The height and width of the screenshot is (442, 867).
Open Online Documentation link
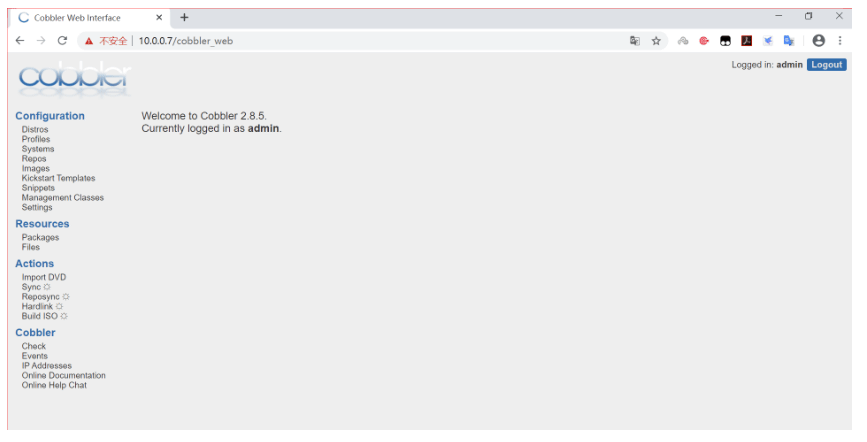tap(64, 376)
